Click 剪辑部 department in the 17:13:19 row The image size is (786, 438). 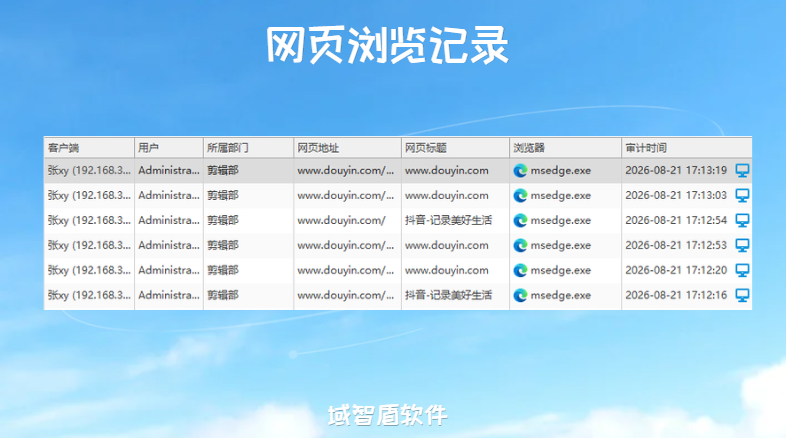tap(223, 170)
